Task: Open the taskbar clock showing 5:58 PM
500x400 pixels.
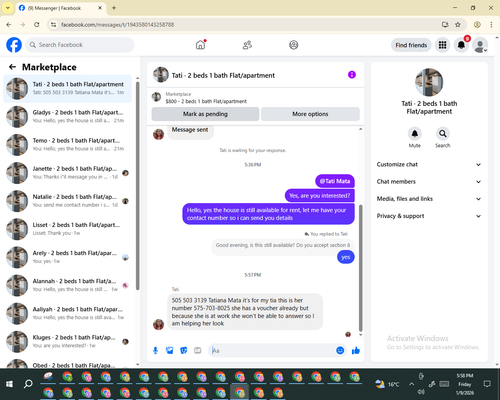Action: [465, 384]
